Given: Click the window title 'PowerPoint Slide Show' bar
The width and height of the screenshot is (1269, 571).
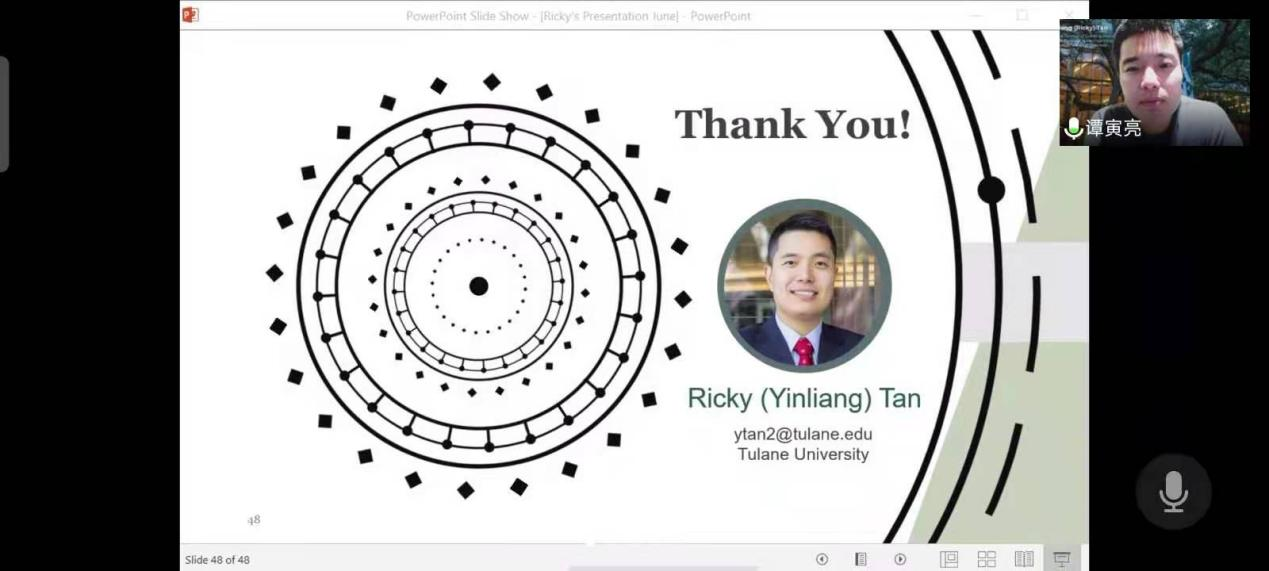Looking at the screenshot, I should click(578, 16).
